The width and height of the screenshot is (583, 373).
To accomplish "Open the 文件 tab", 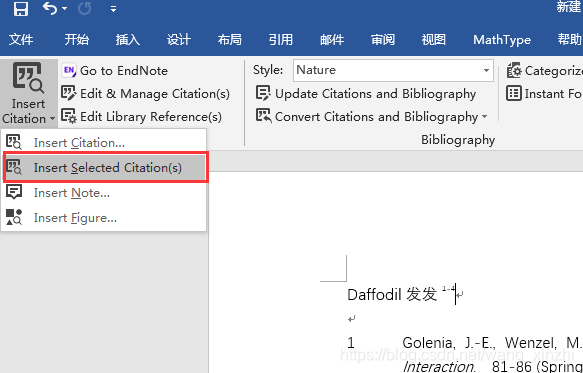I will [x=21, y=39].
